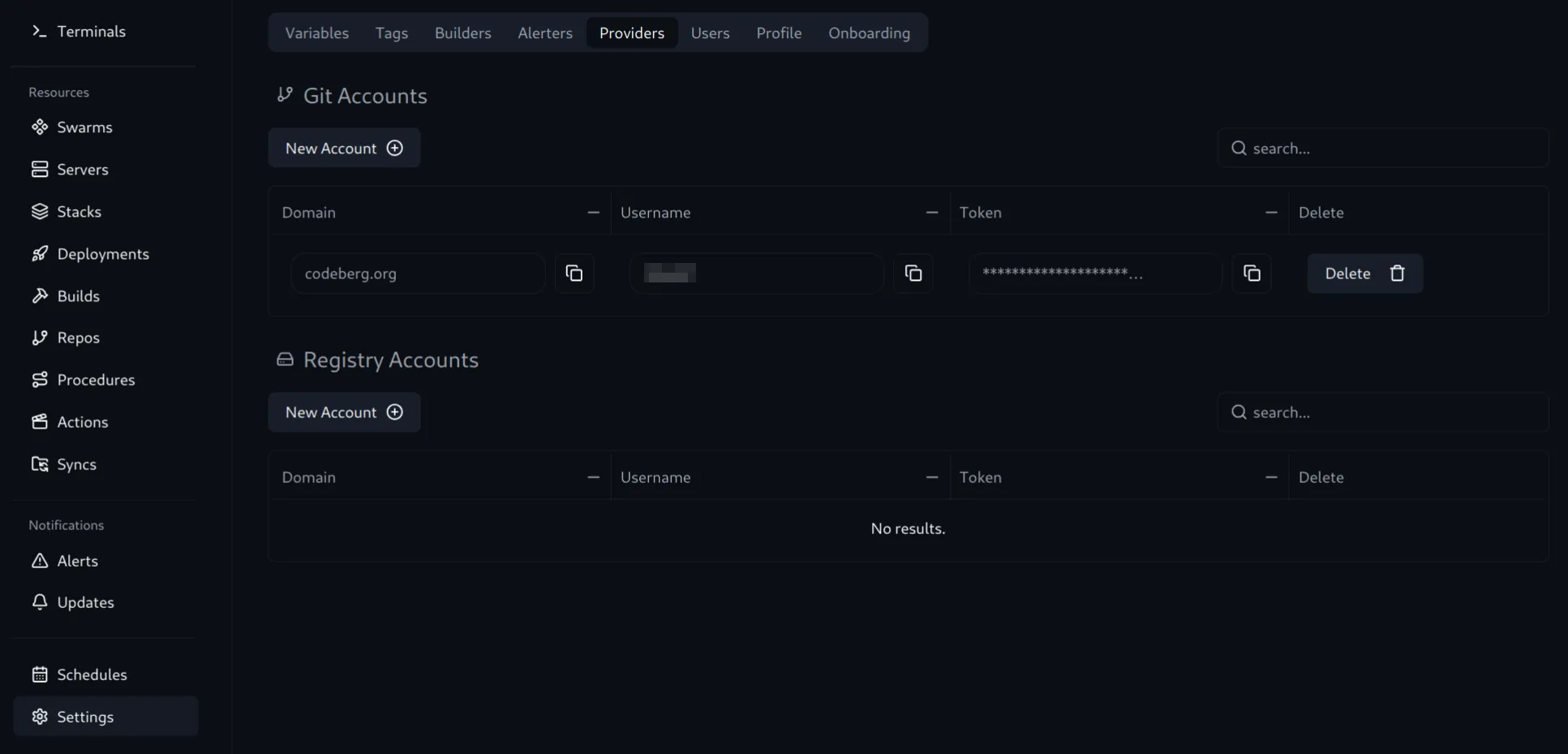Select the Providers tab
The width and height of the screenshot is (1568, 754).
coord(632,32)
